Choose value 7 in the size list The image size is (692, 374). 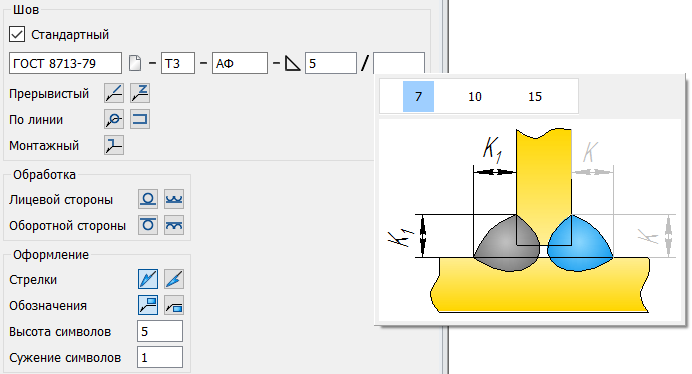[x=418, y=96]
